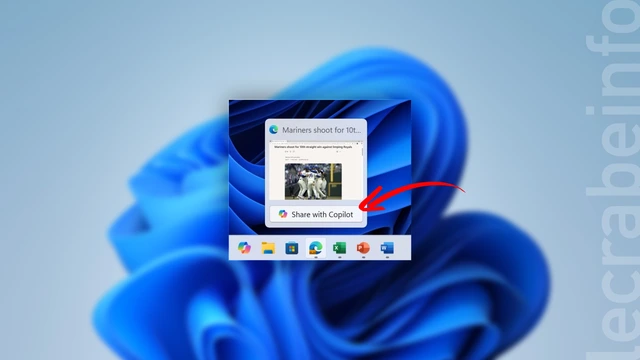Click the byline text under the headline
The height and width of the screenshot is (360, 640).
297,158
